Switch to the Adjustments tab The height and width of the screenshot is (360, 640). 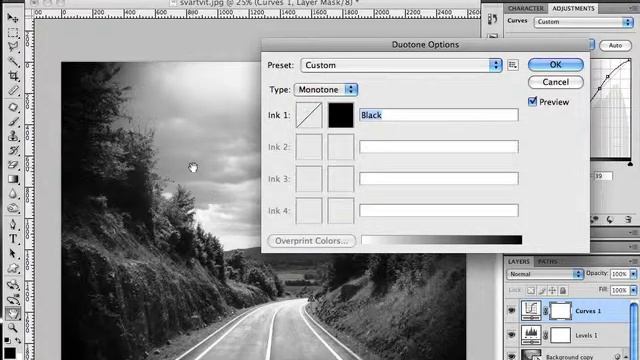(x=573, y=8)
